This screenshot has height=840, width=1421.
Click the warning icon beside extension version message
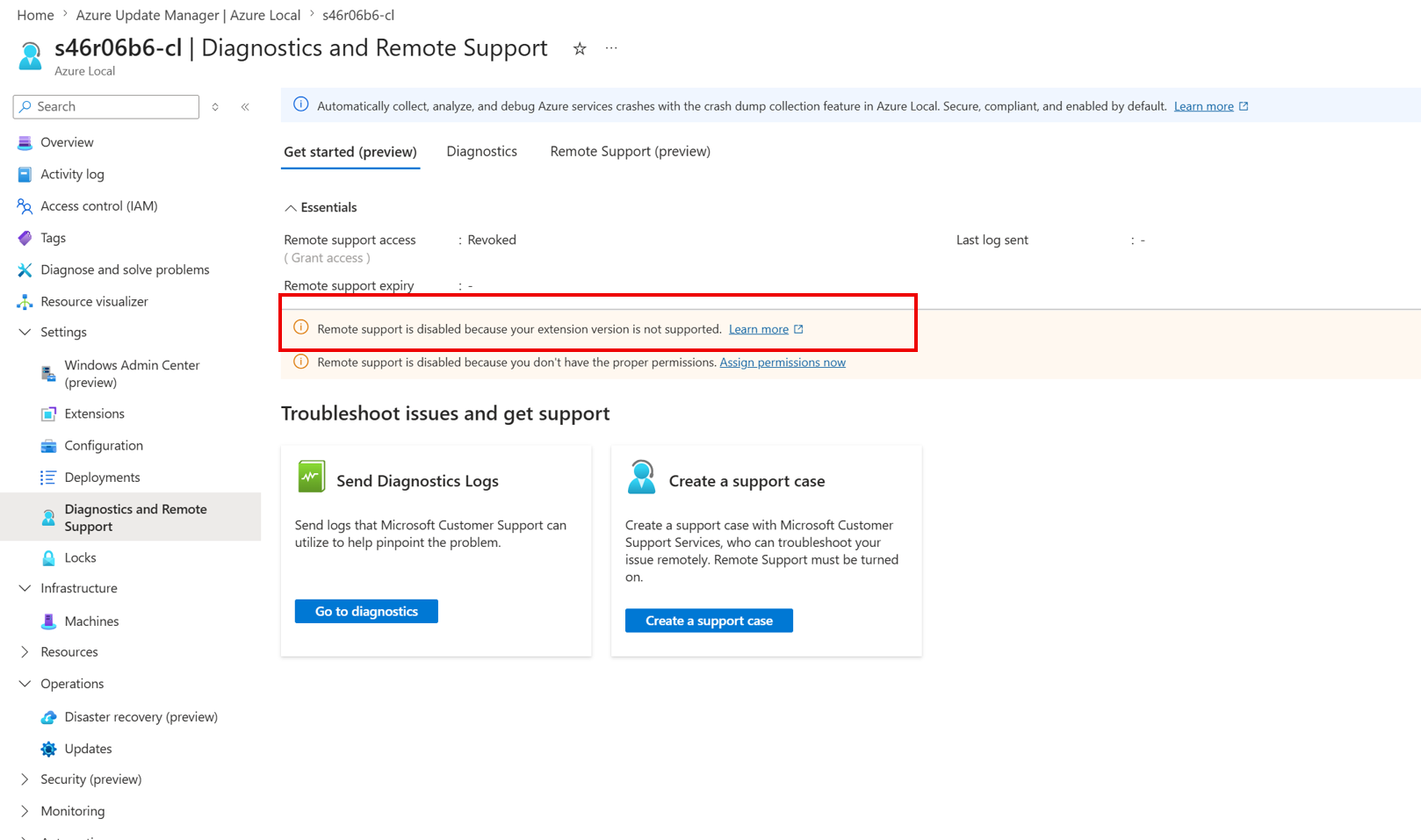tap(300, 328)
